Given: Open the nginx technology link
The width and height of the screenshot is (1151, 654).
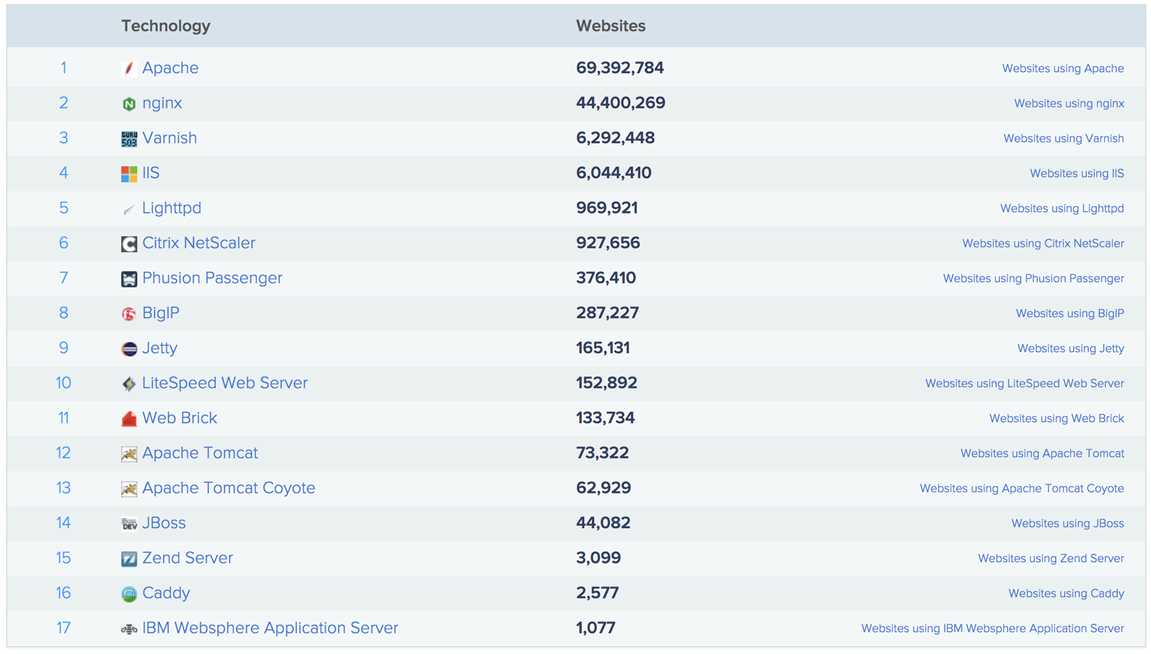Looking at the screenshot, I should [162, 103].
